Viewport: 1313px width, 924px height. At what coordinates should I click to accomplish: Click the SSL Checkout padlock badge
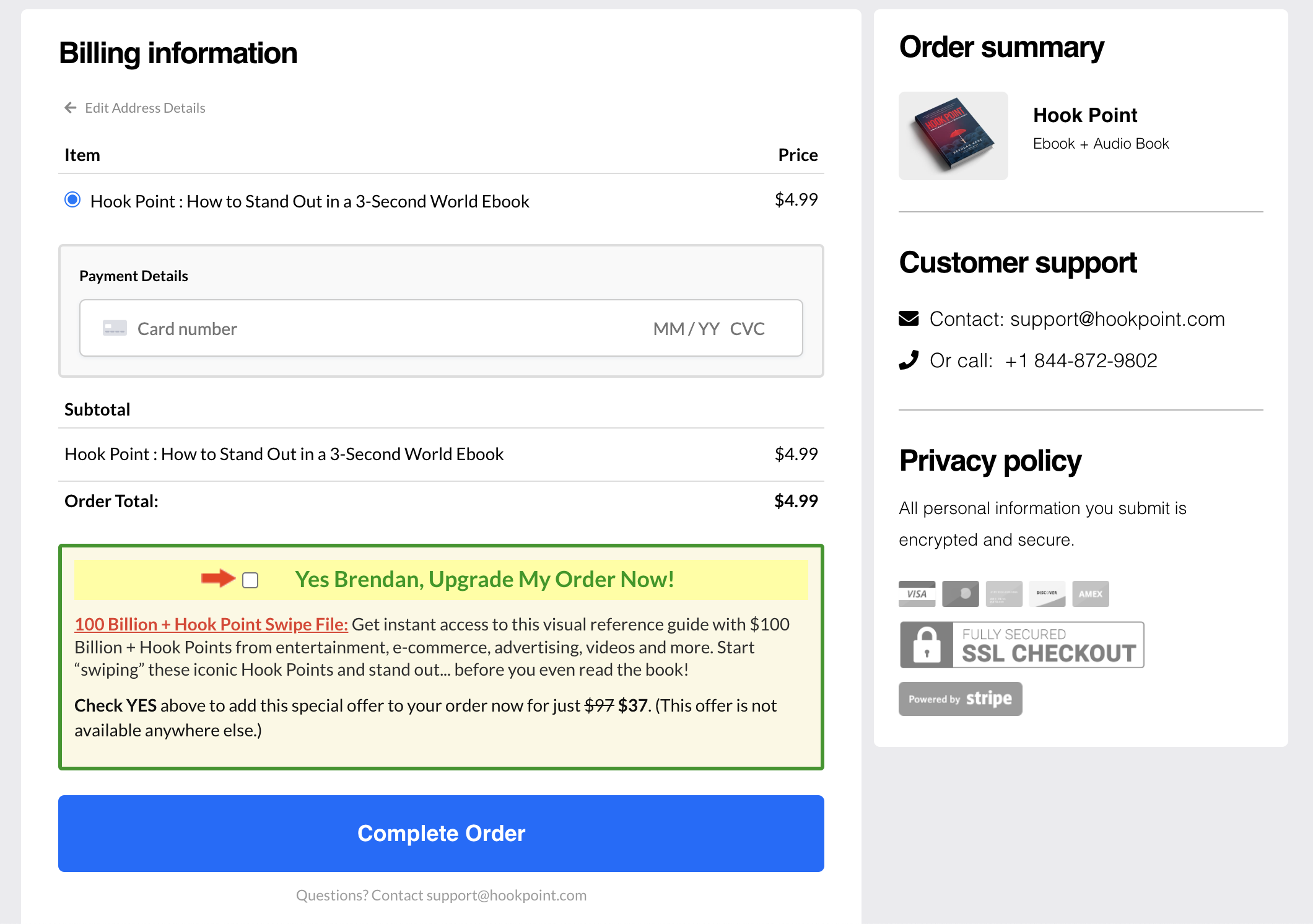tap(1021, 645)
